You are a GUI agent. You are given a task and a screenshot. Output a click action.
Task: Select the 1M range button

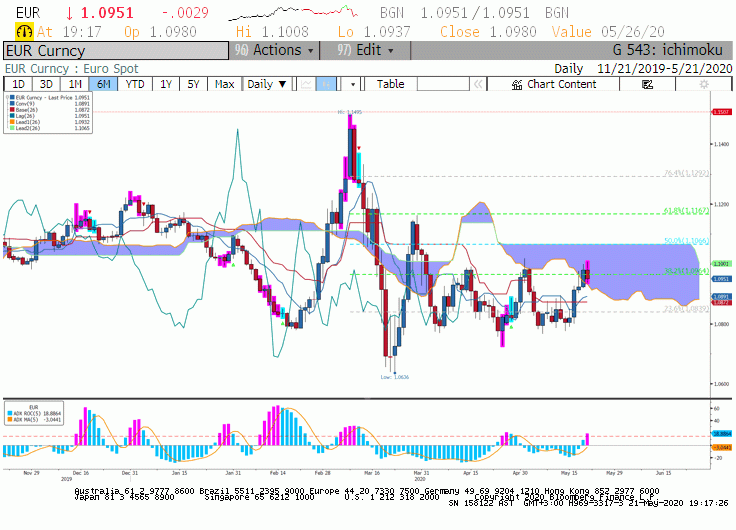coord(75,84)
